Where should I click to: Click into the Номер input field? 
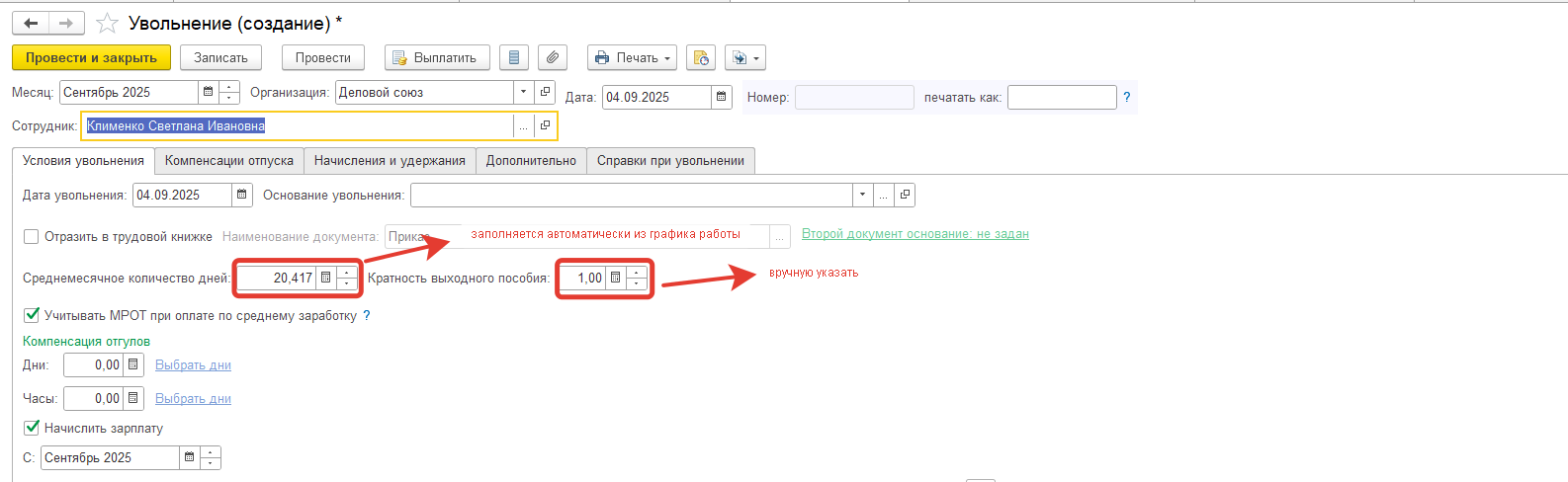point(854,97)
